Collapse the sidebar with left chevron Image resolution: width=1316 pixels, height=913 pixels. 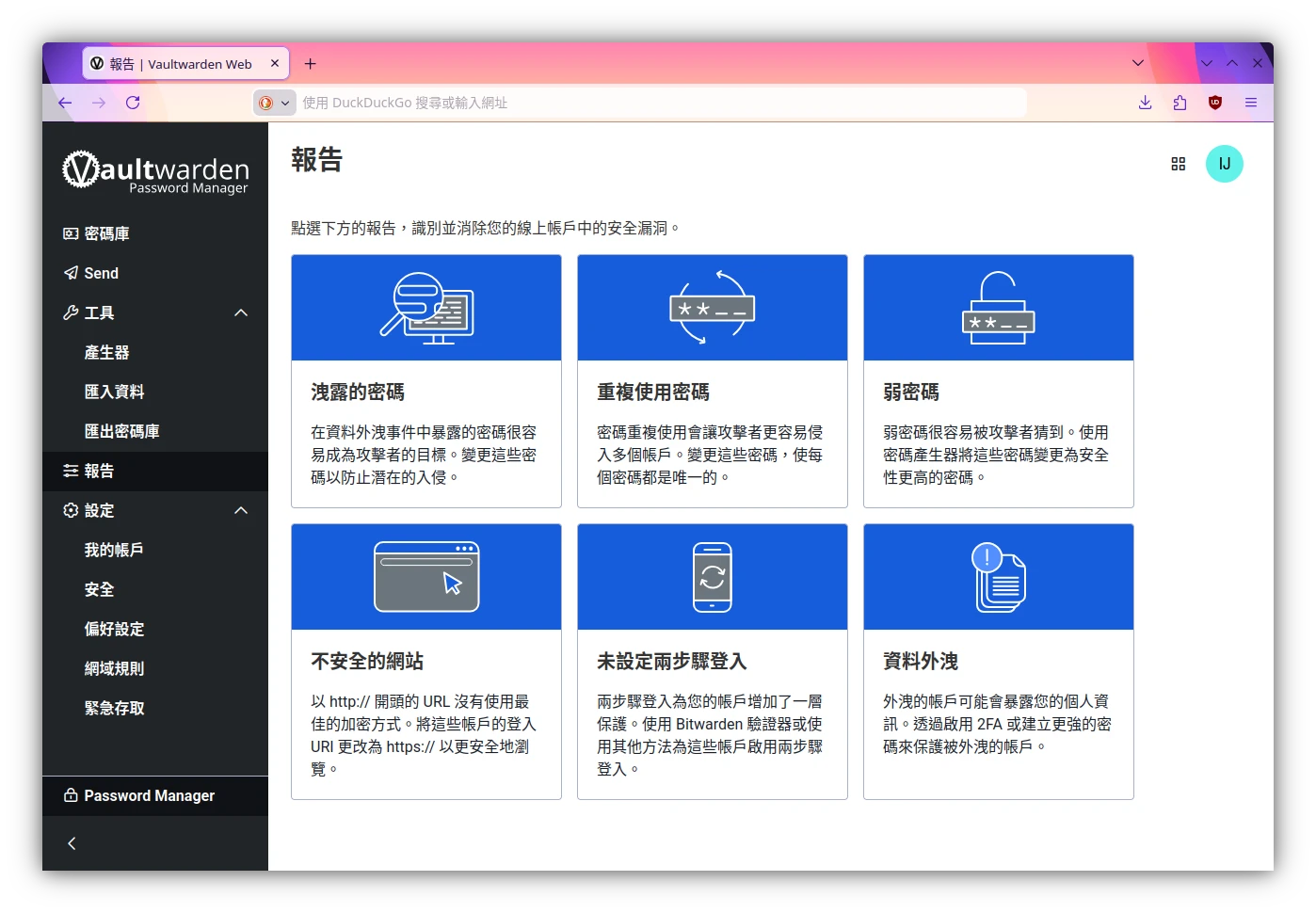(x=72, y=843)
